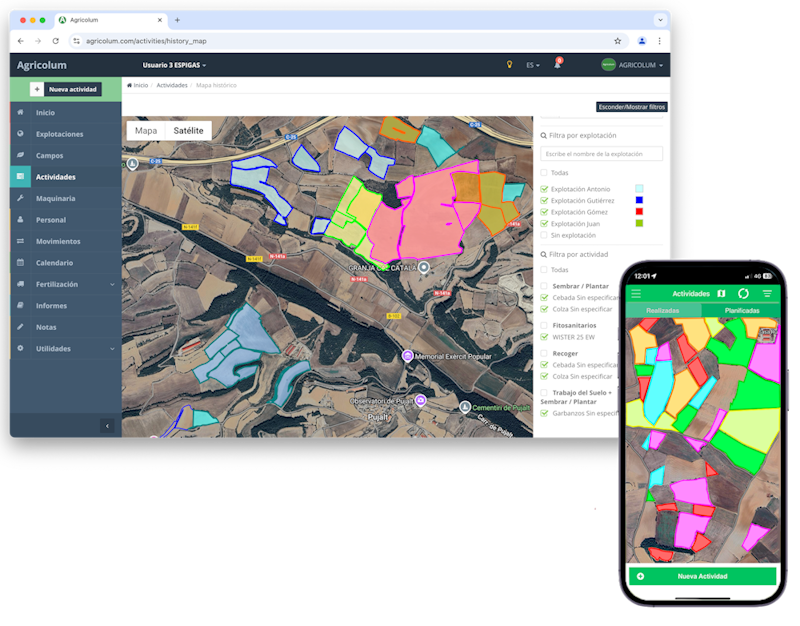Click the Esconder/Mostrar filtros button
Screen dimensions: 800x626
tap(630, 106)
